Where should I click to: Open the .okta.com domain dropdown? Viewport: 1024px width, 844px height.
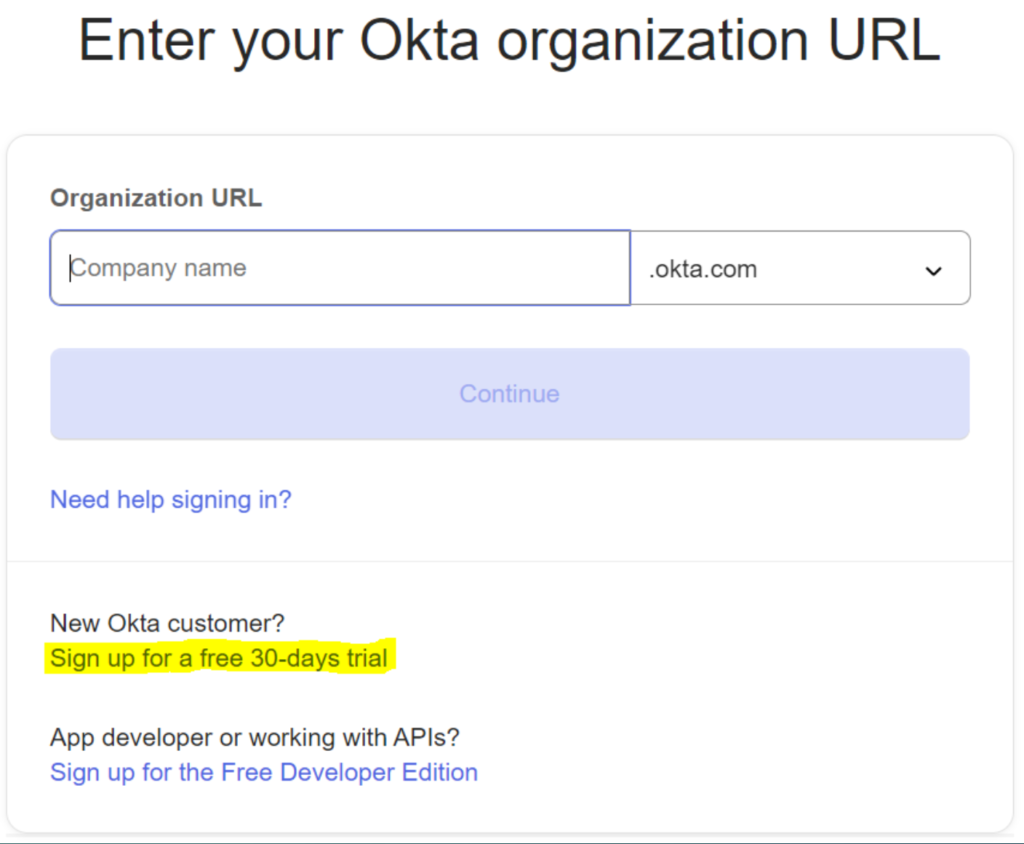point(800,268)
